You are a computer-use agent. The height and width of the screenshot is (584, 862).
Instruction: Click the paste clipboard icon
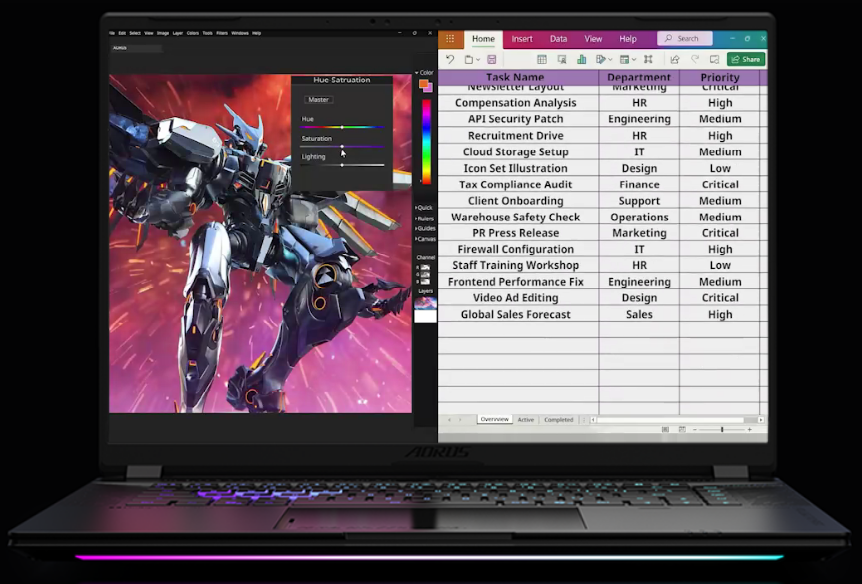point(469,59)
